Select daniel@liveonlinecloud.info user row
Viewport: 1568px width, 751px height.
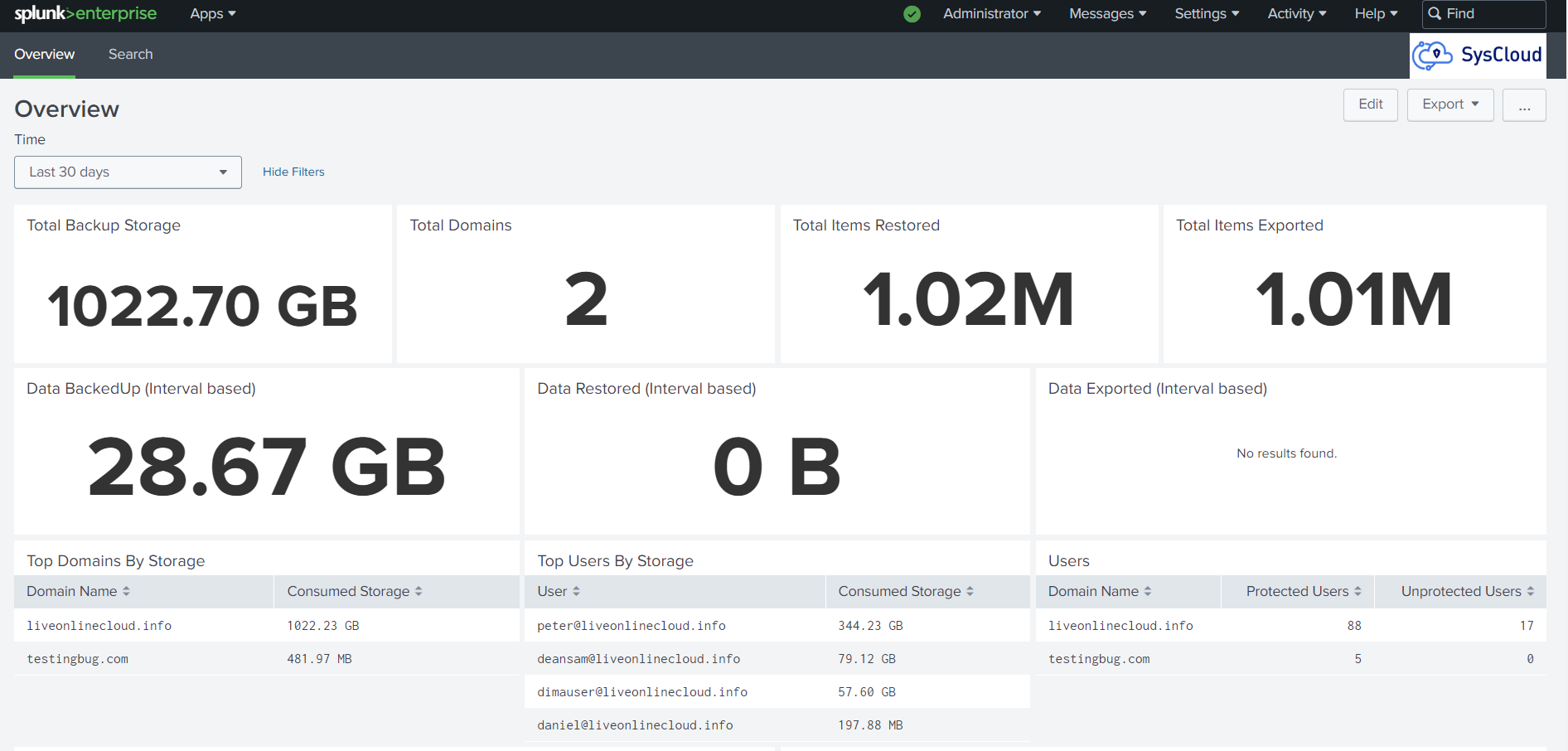[777, 725]
